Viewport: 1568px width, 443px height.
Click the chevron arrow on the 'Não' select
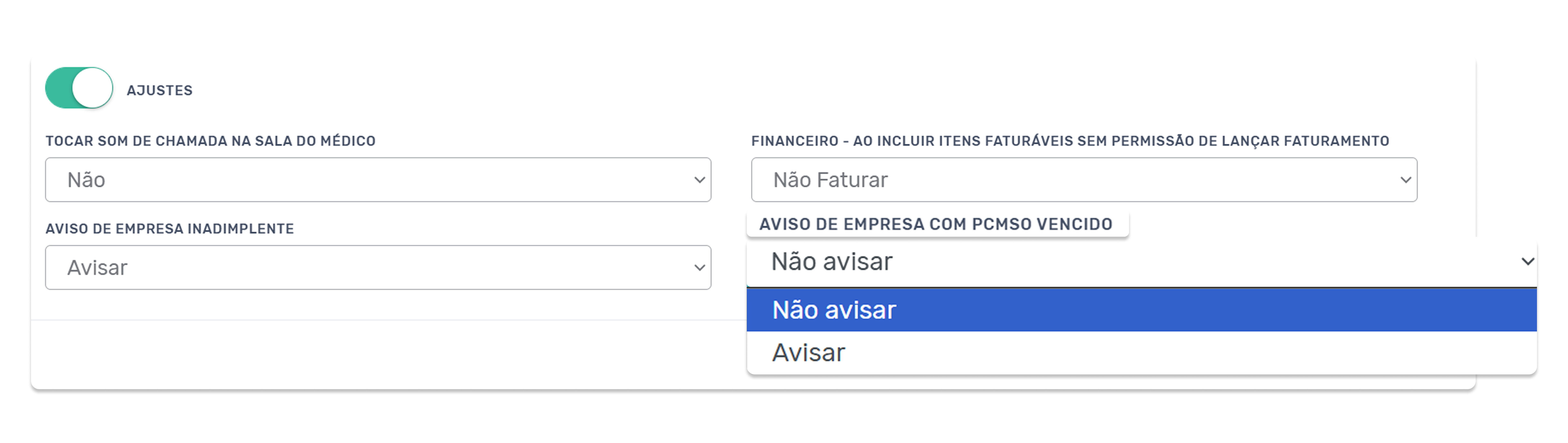[x=699, y=180]
